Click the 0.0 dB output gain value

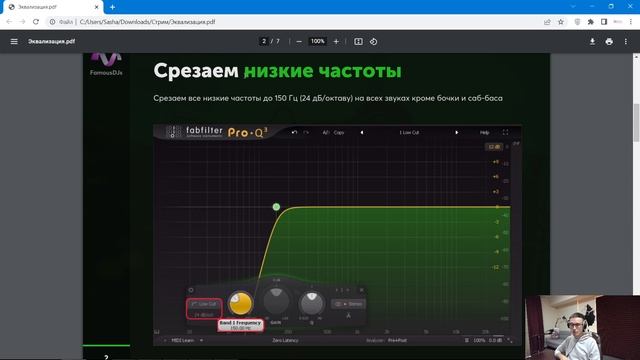(x=495, y=340)
